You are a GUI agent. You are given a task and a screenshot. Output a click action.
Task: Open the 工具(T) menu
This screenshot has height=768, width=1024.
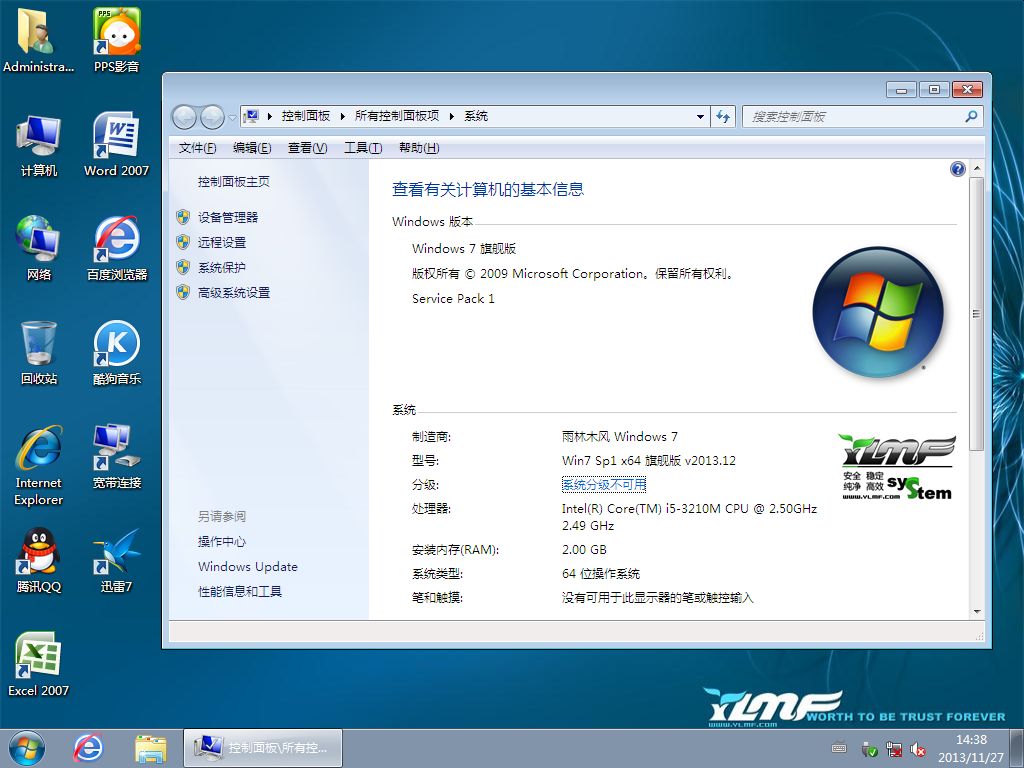pyautogui.click(x=363, y=148)
